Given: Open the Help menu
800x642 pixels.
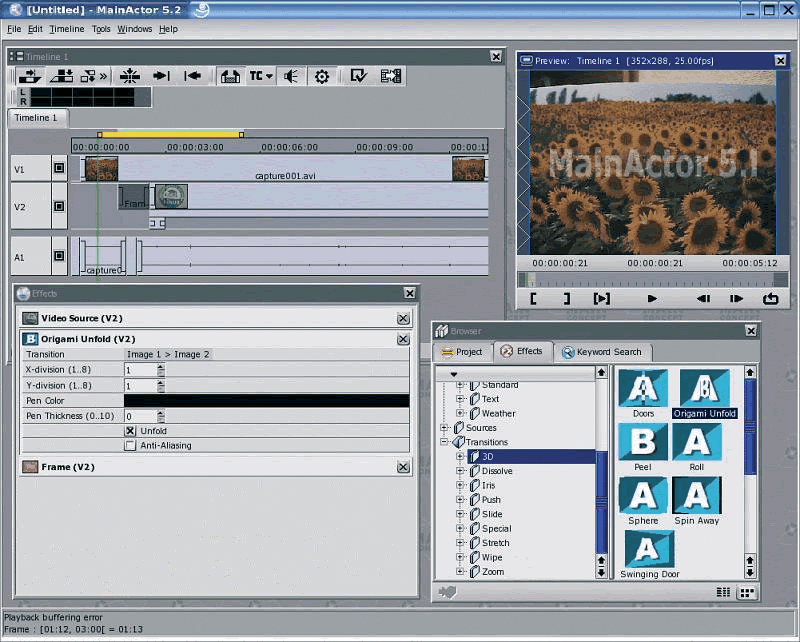Looking at the screenshot, I should pos(168,29).
